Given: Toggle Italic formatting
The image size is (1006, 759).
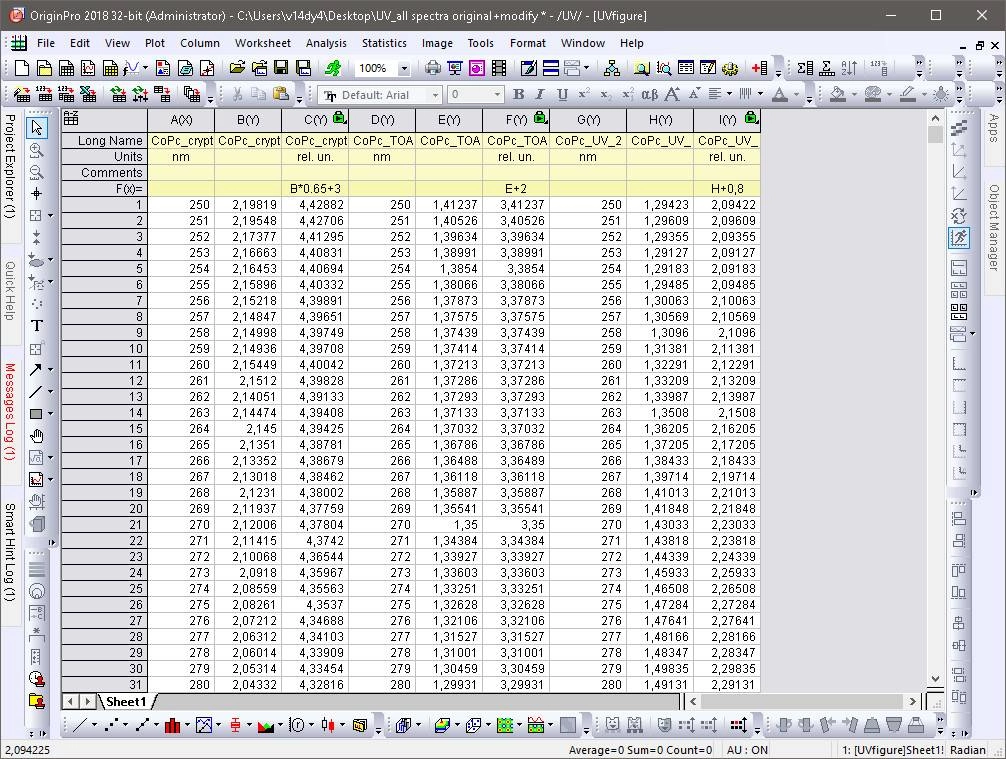Looking at the screenshot, I should pyautogui.click(x=540, y=94).
